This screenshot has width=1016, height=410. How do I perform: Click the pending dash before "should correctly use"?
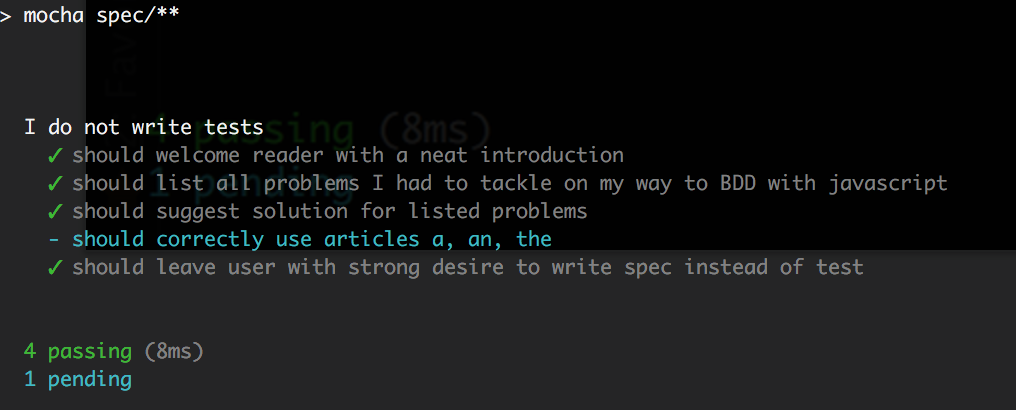tap(55, 240)
